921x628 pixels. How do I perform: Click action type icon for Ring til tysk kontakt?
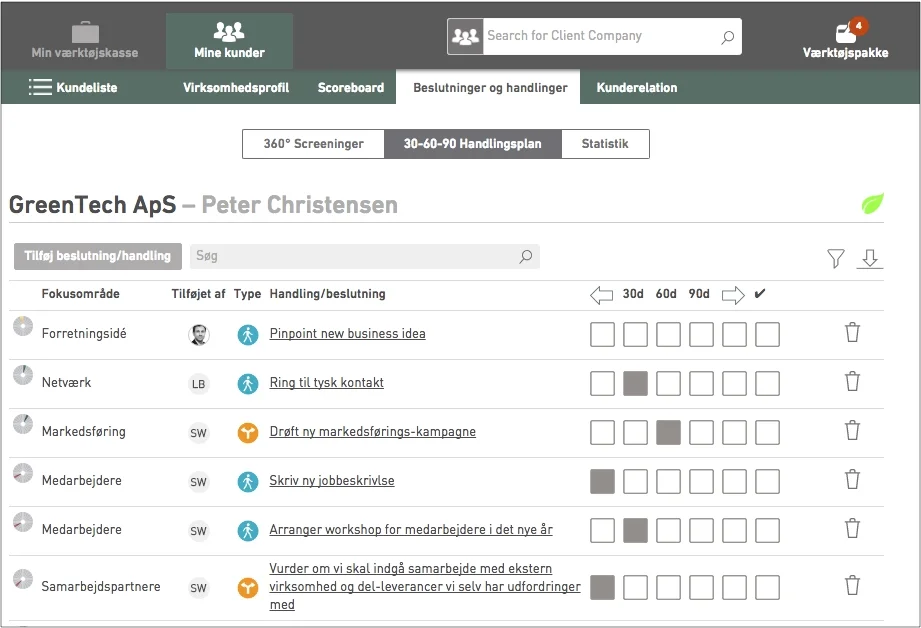[x=248, y=384]
